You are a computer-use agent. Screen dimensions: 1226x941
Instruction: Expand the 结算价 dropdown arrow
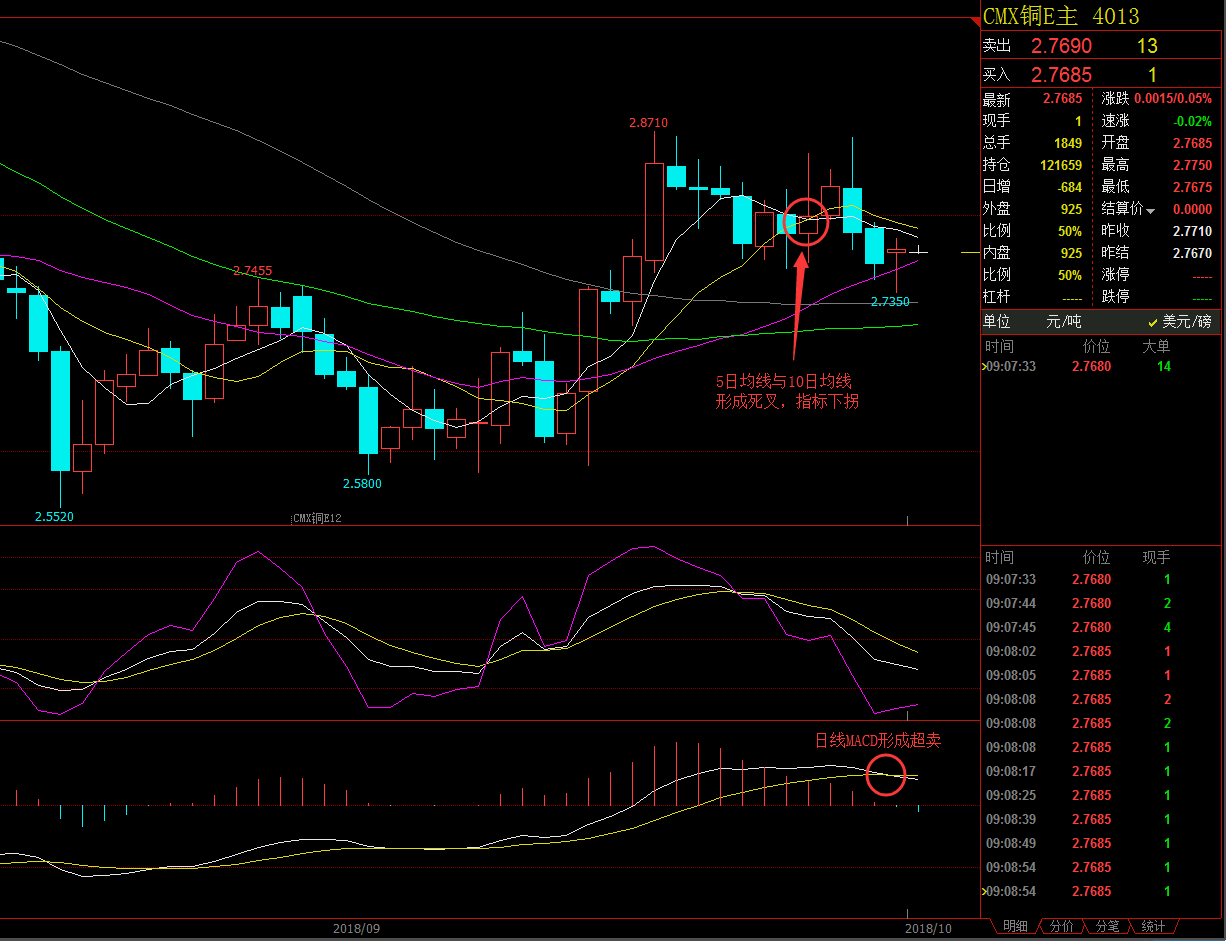(x=1150, y=211)
